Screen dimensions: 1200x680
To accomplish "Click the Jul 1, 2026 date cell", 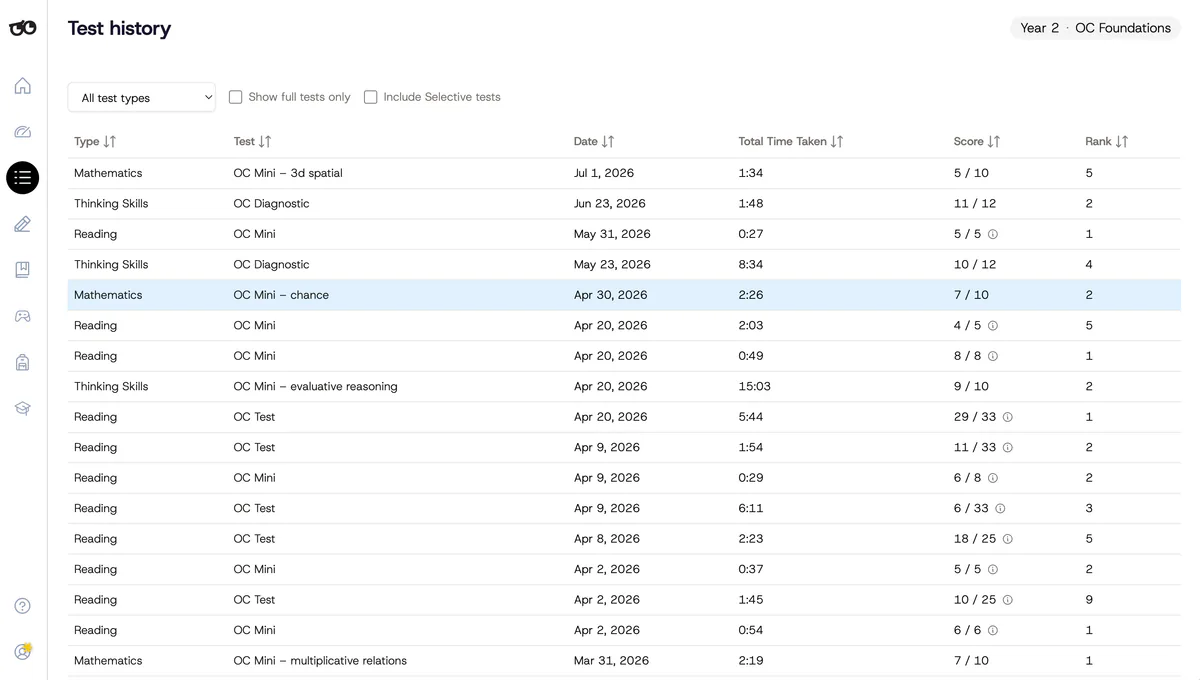I will (x=604, y=173).
